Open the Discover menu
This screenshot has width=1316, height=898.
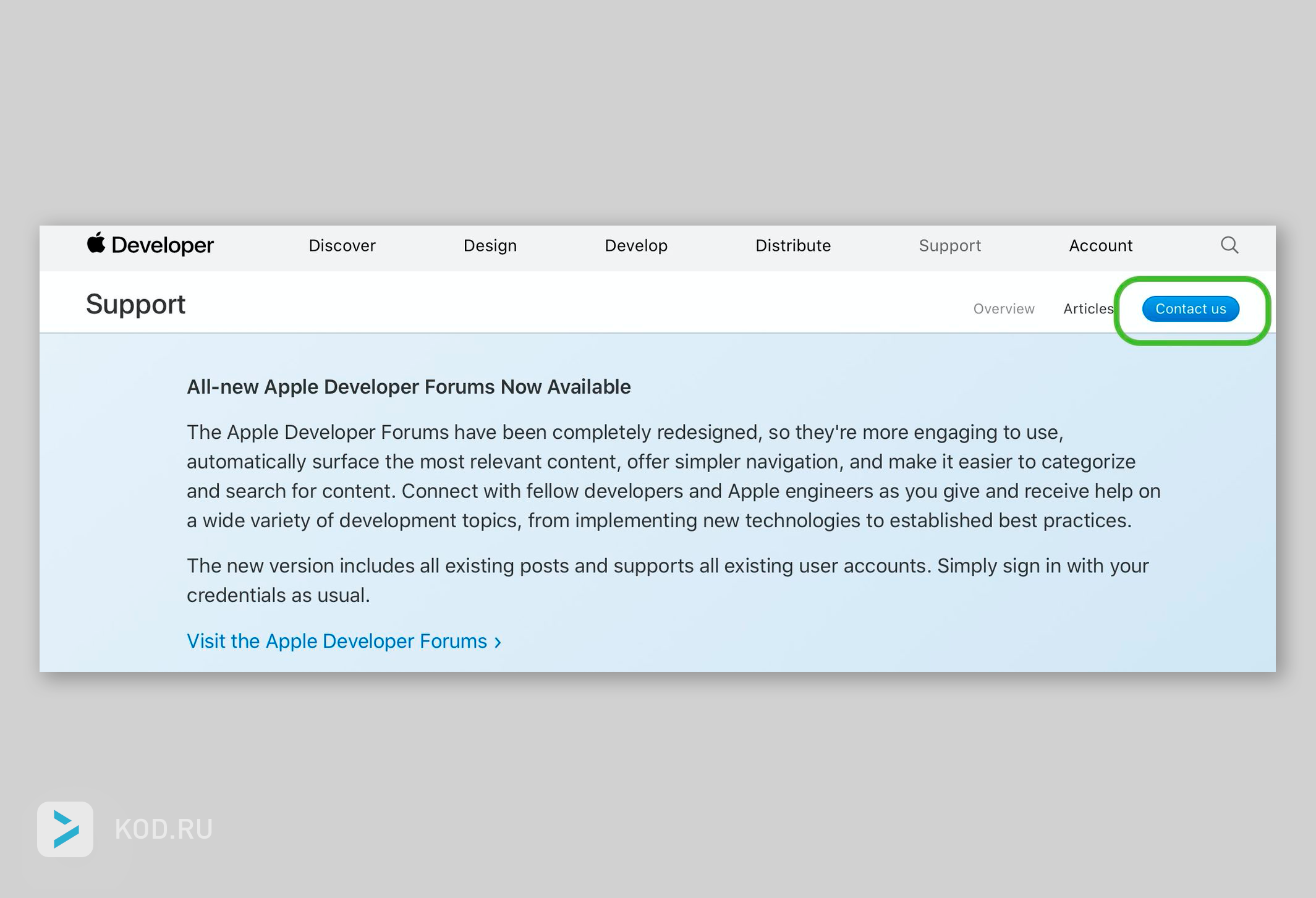coord(342,246)
